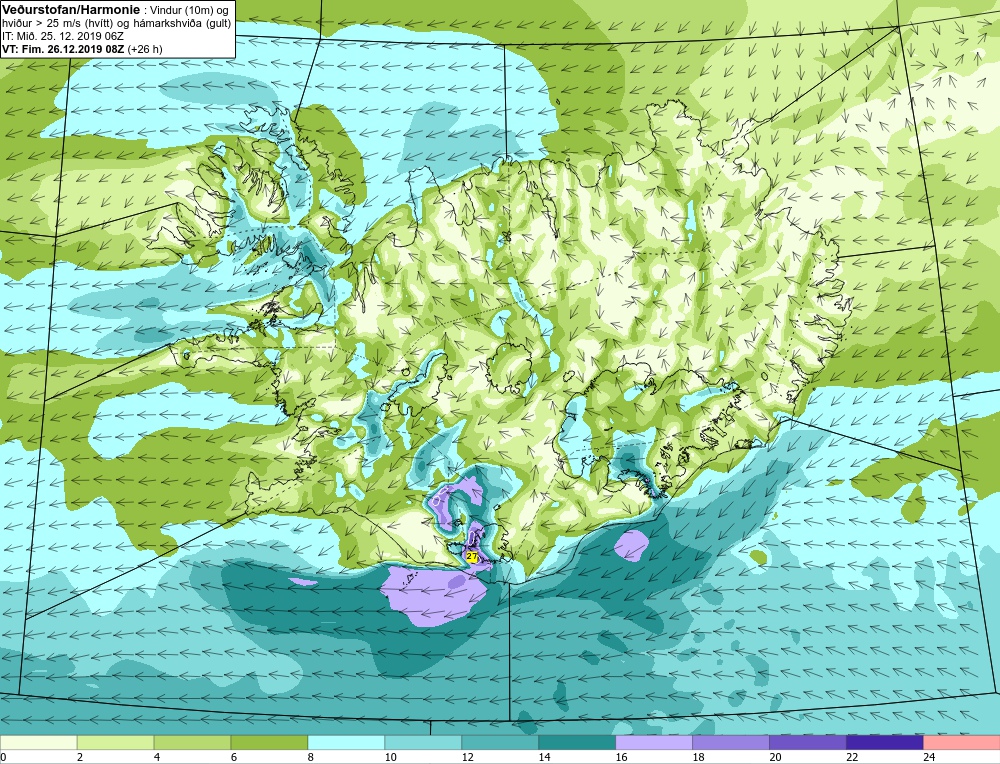This screenshot has width=1000, height=764.
Task: Click the yellow 27 max gust label
Action: point(472,556)
